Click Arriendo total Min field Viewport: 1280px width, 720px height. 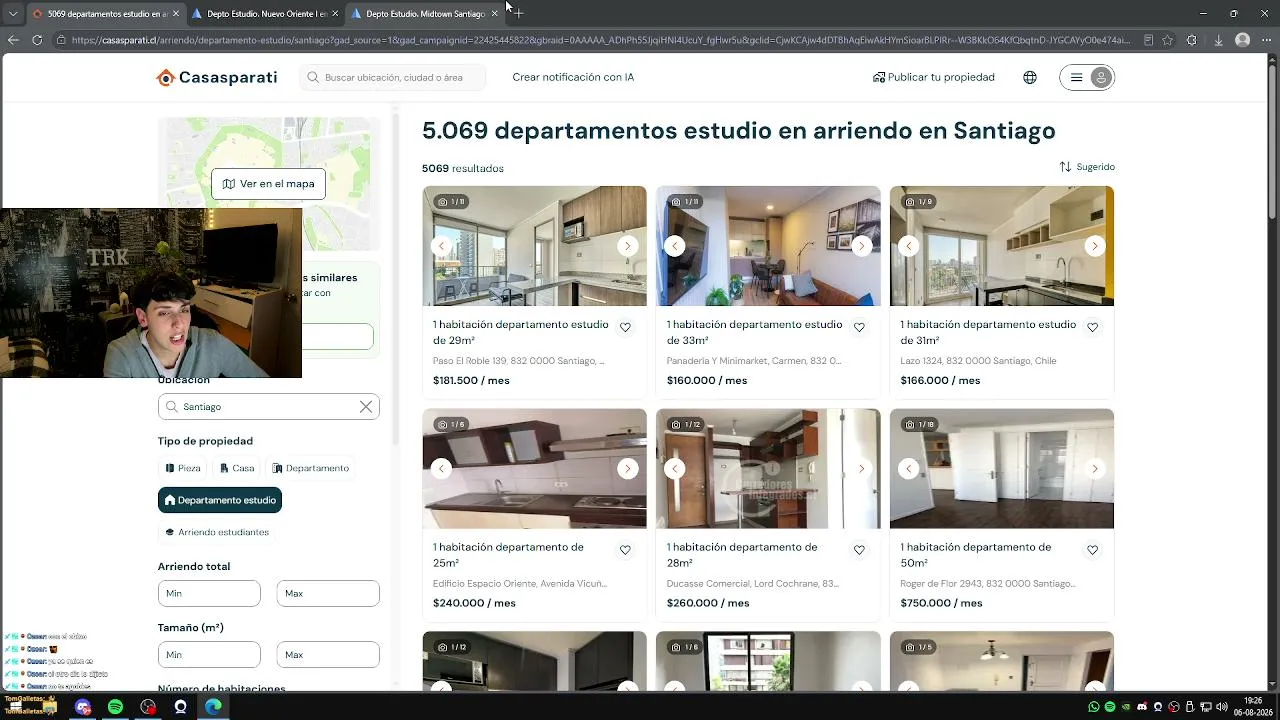coord(209,593)
